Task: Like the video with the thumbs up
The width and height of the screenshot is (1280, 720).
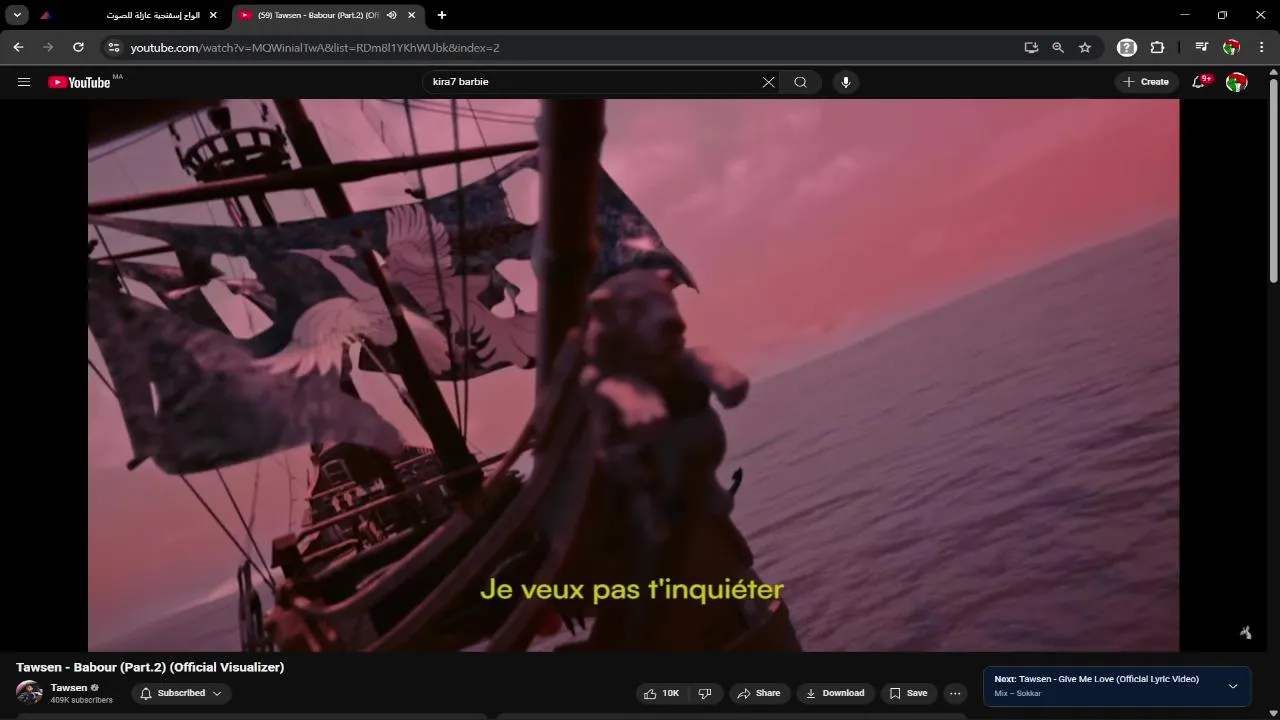Action: click(662, 693)
